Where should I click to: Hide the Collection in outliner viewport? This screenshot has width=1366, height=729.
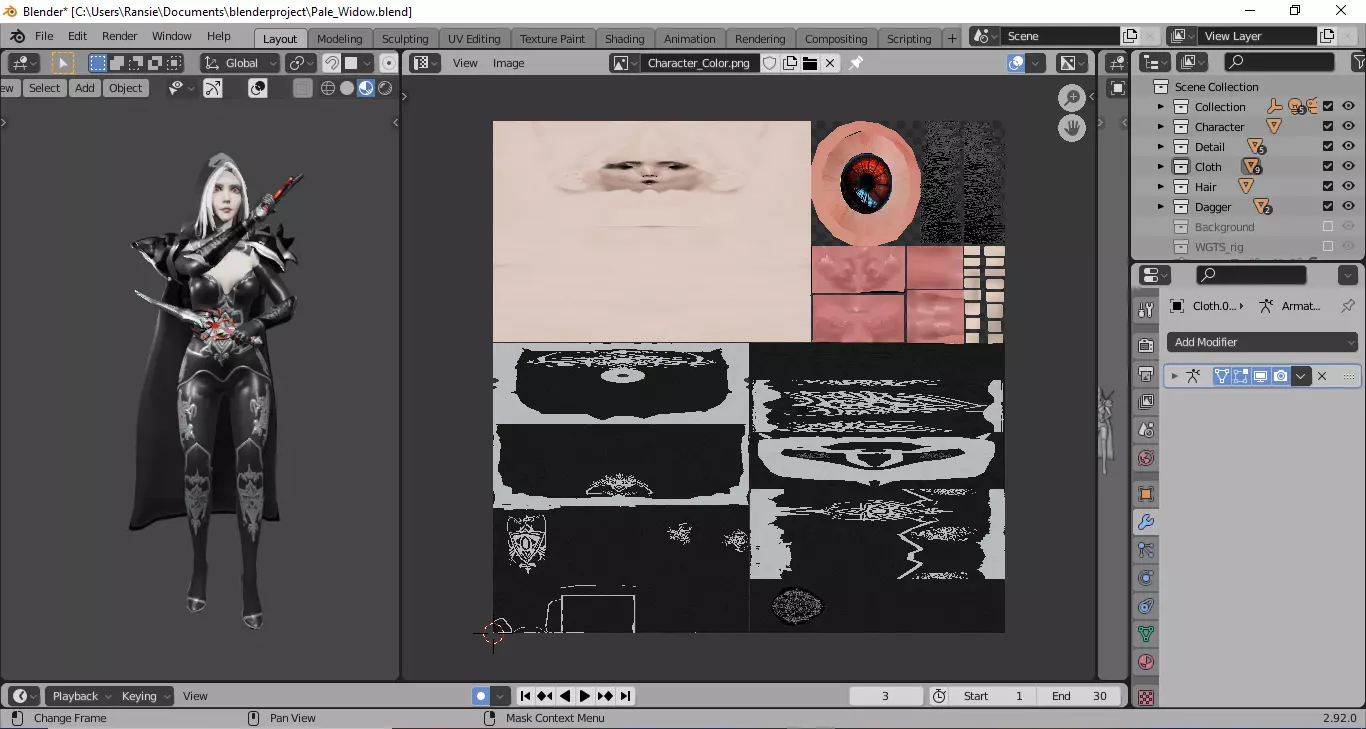click(1348, 107)
